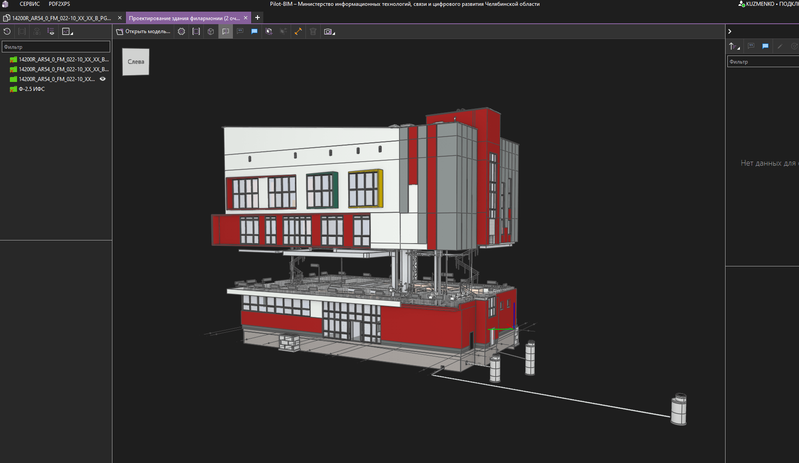Click the isolate element icon in left panel
The height and width of the screenshot is (463, 799).
[37, 32]
